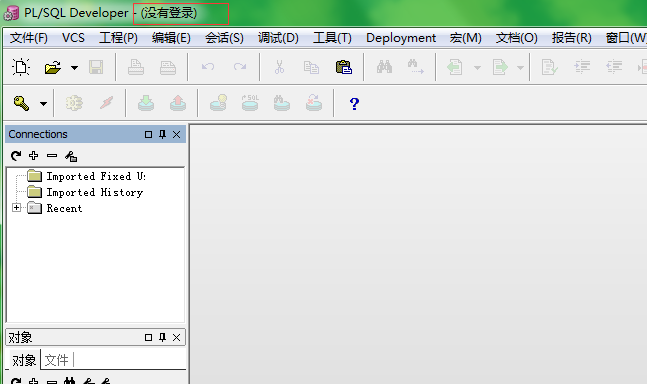The height and width of the screenshot is (384, 647).
Task: Click the find database objects binoculars icon
Action: [282, 103]
